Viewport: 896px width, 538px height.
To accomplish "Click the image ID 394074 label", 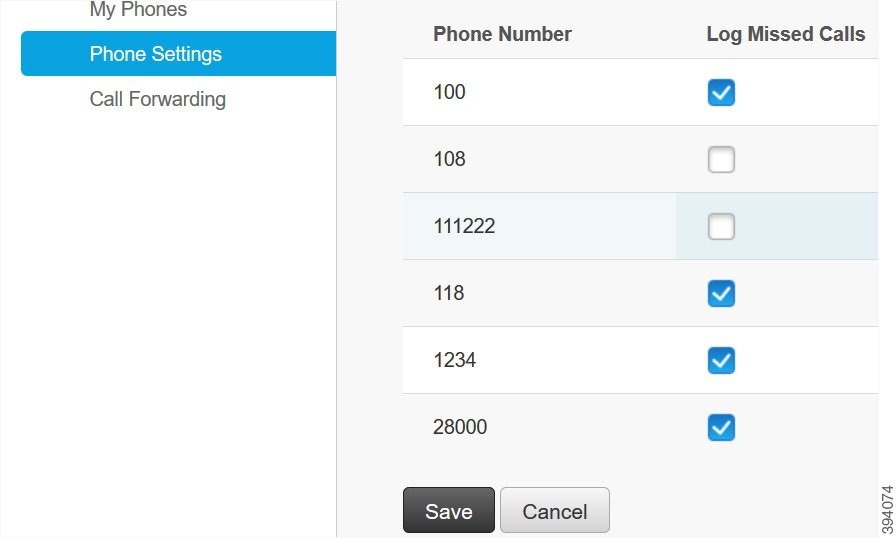I will coord(887,509).
